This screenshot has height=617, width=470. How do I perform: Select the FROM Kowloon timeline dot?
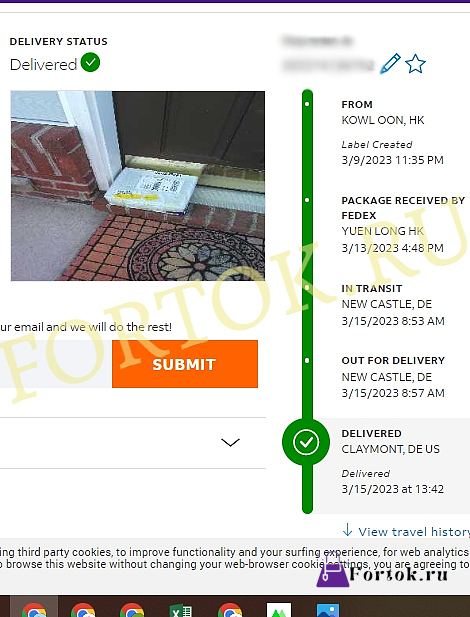coord(307,104)
